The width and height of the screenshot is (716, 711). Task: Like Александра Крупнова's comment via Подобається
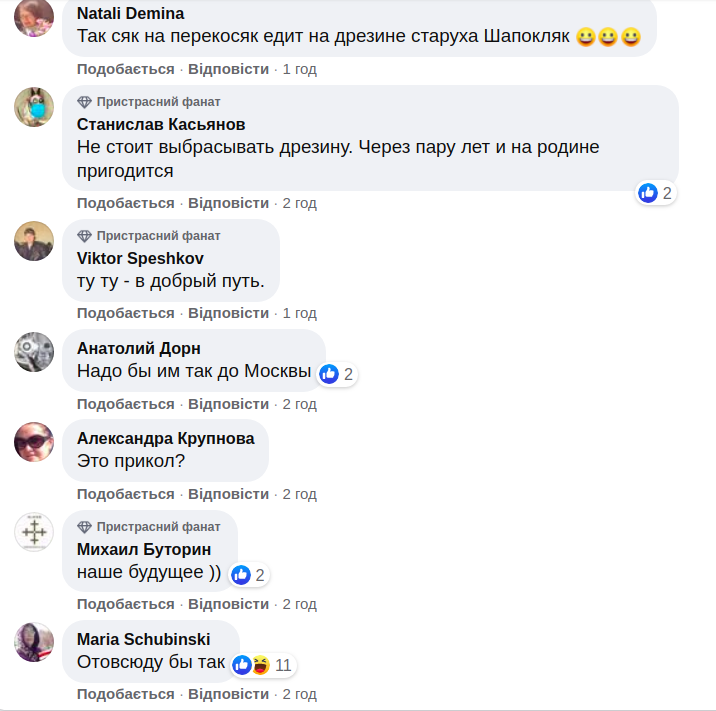coord(125,494)
